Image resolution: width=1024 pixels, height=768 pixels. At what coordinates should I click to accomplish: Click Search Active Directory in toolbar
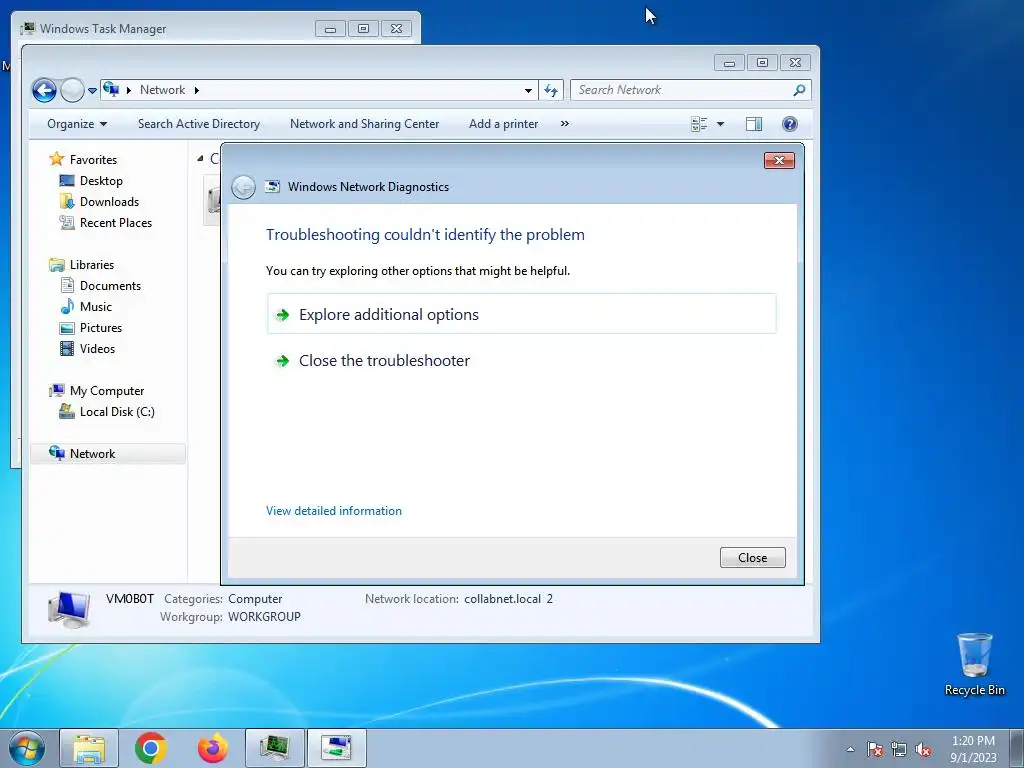tap(199, 124)
